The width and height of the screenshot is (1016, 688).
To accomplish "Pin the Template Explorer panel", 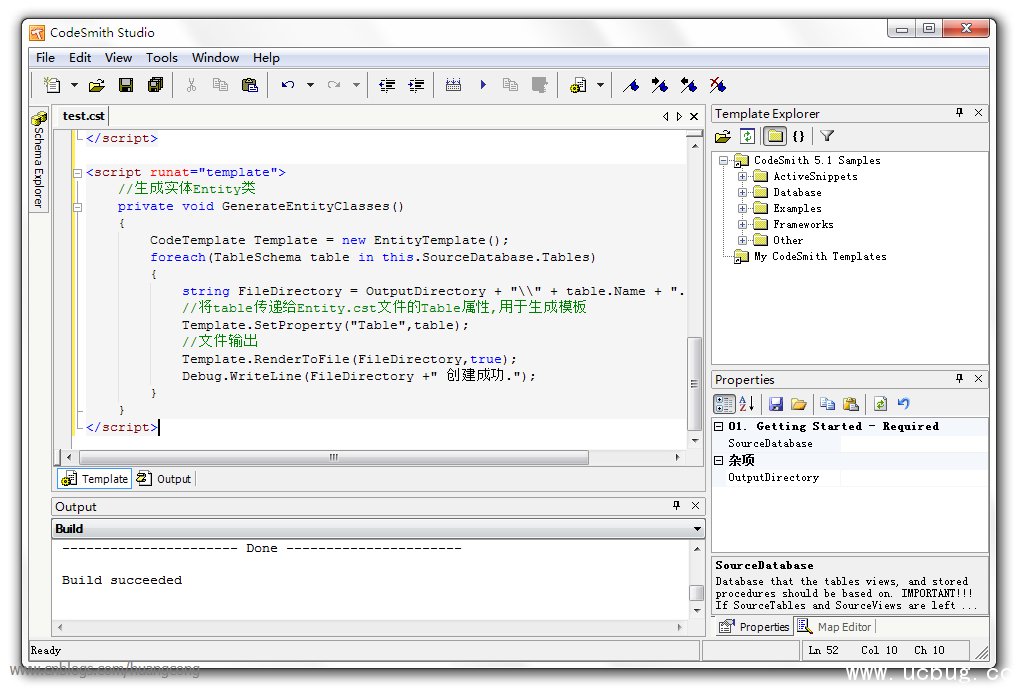I will point(959,113).
